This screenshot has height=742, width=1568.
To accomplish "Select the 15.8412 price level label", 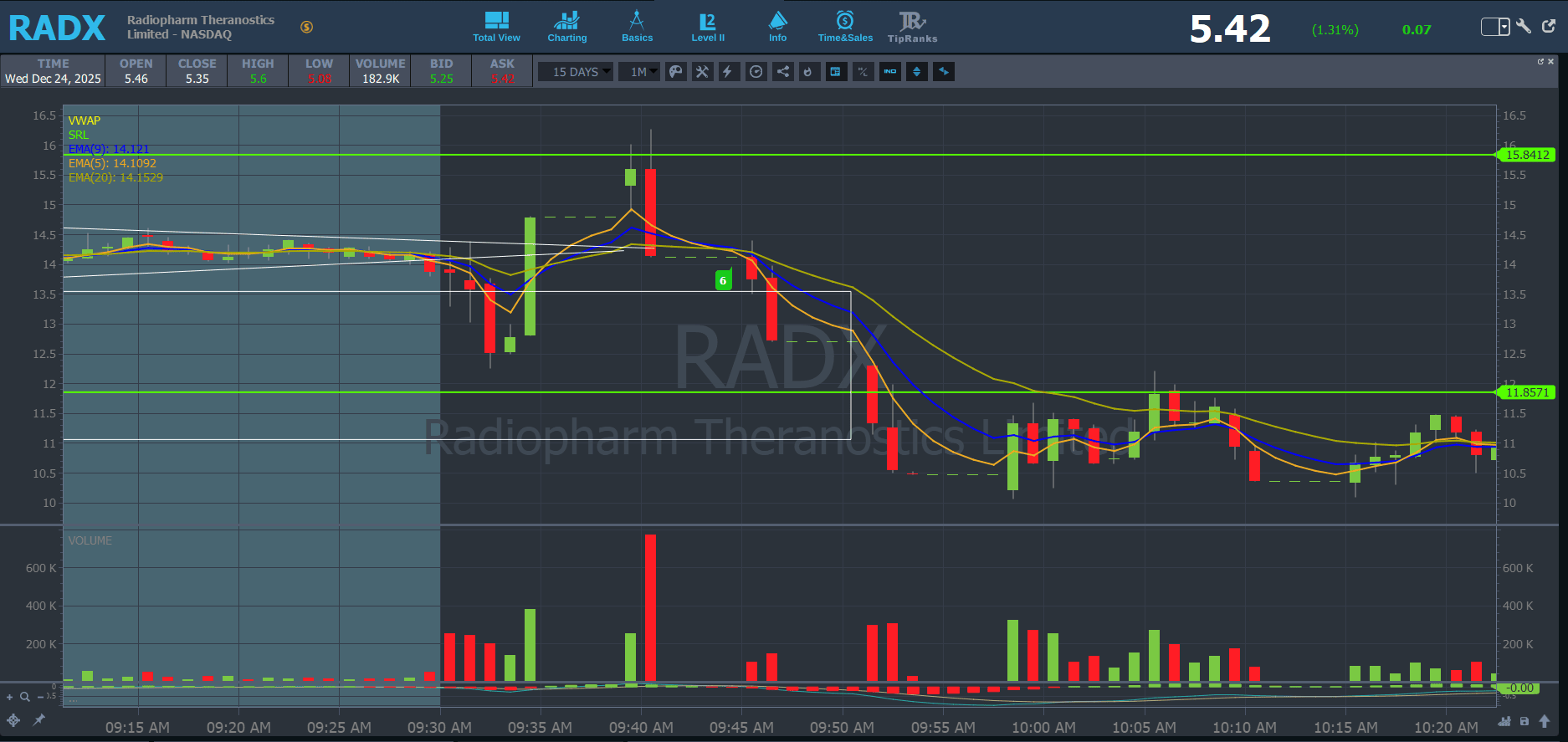I will point(1526,155).
